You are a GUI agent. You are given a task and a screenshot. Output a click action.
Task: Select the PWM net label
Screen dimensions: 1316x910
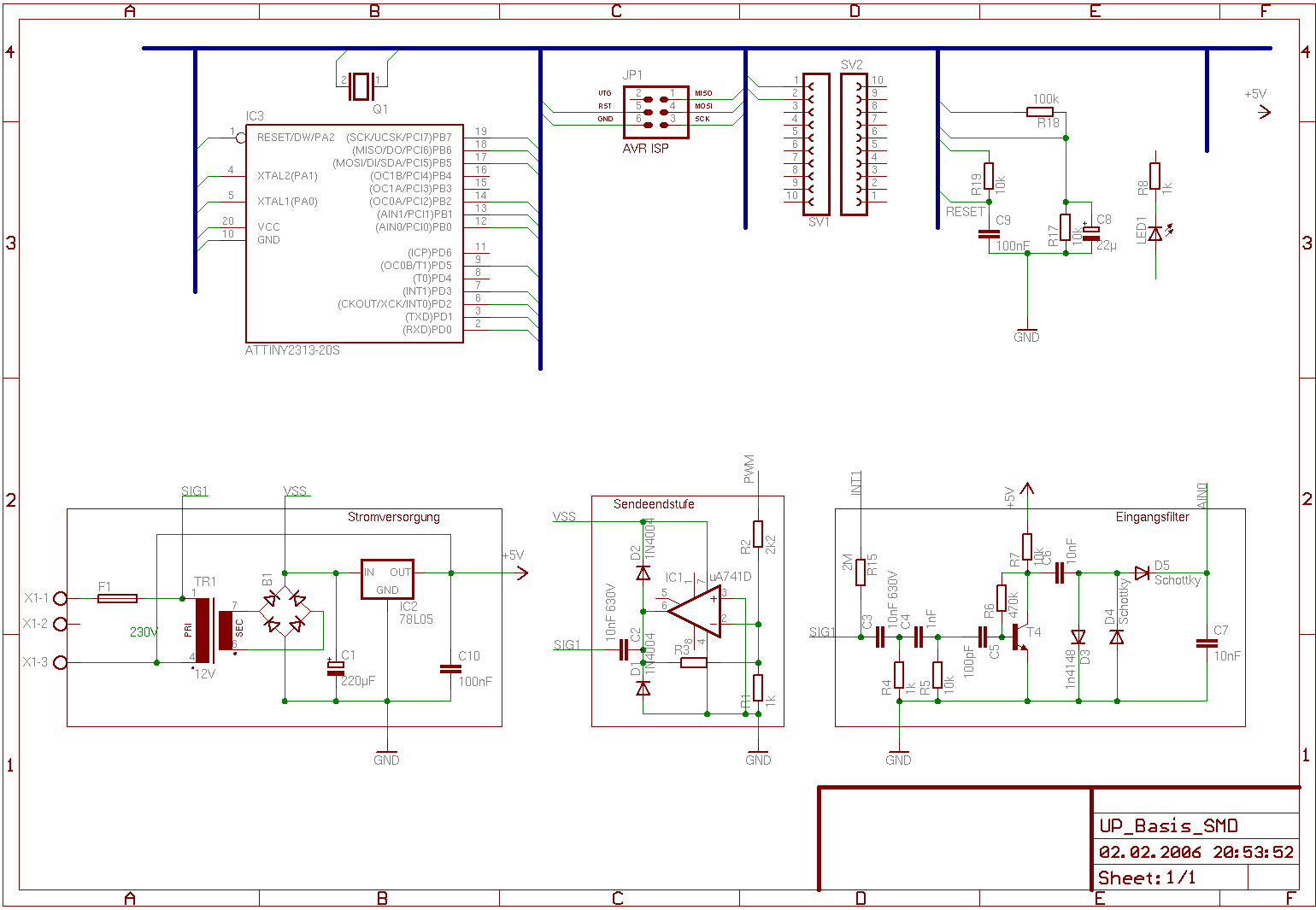point(749,468)
